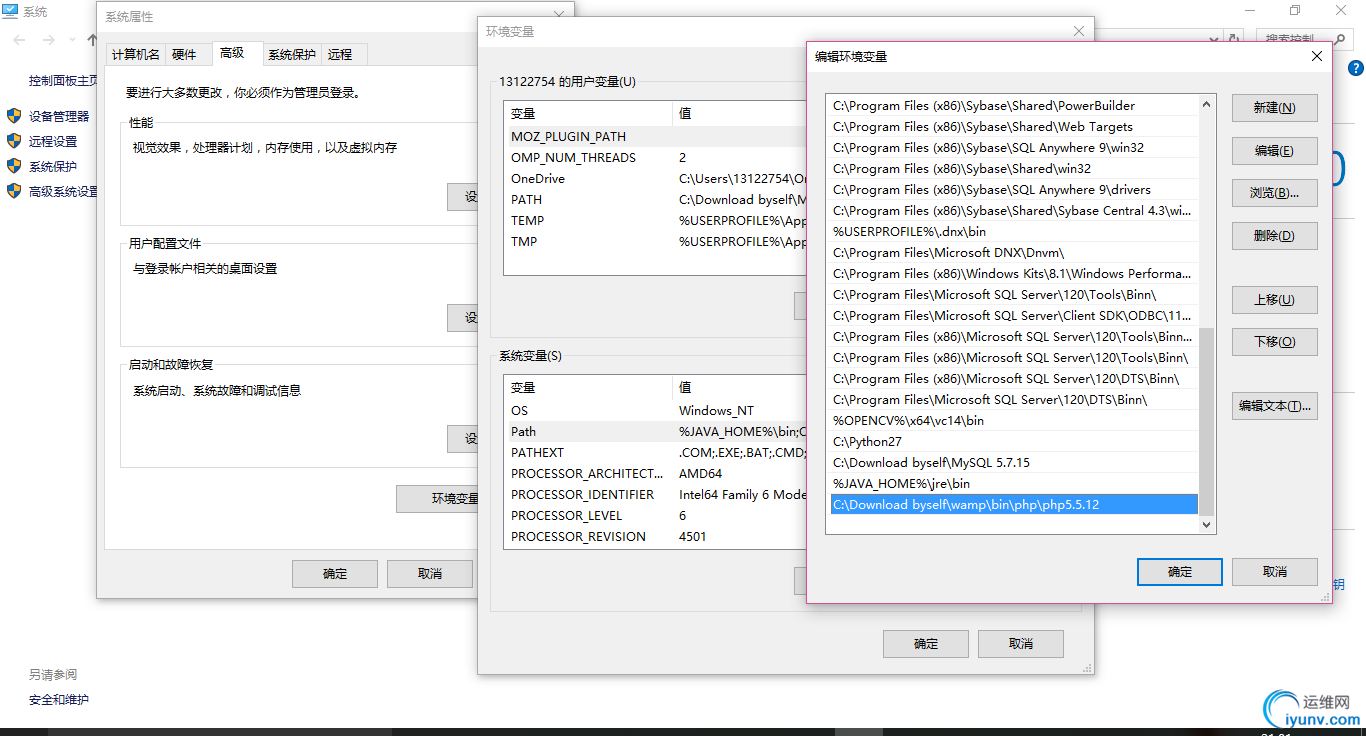Confirm edit dialog with 确定
The image size is (1366, 736).
[x=1180, y=572]
